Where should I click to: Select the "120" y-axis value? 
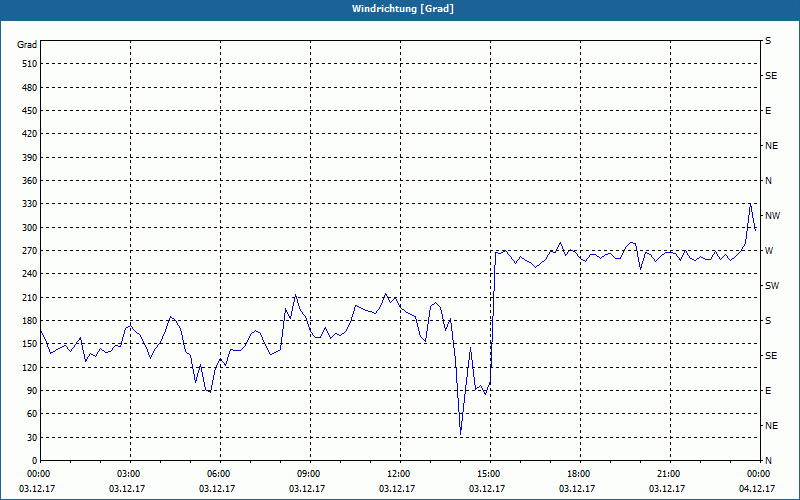point(29,367)
